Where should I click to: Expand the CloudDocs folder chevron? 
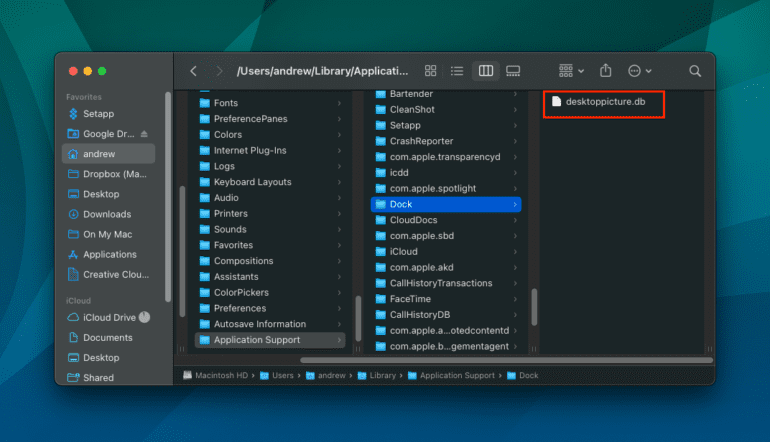(515, 220)
